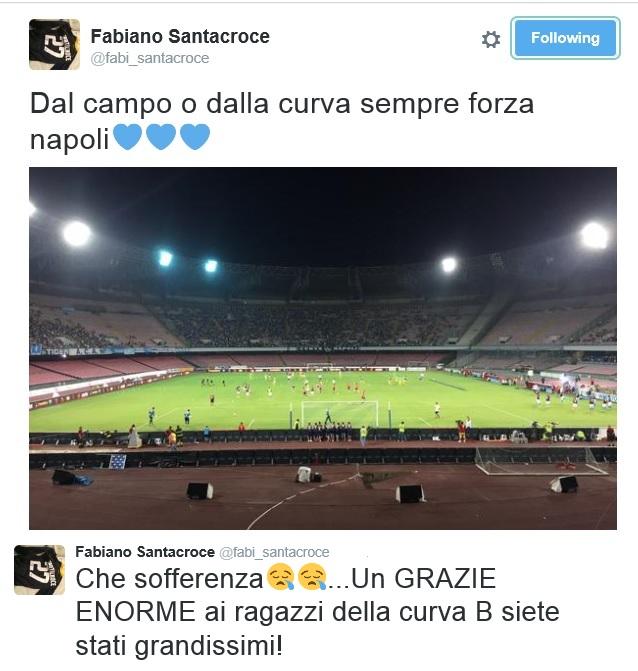
Task: Open Fabiano Santacroce's profile from the top name
Action: (x=180, y=36)
